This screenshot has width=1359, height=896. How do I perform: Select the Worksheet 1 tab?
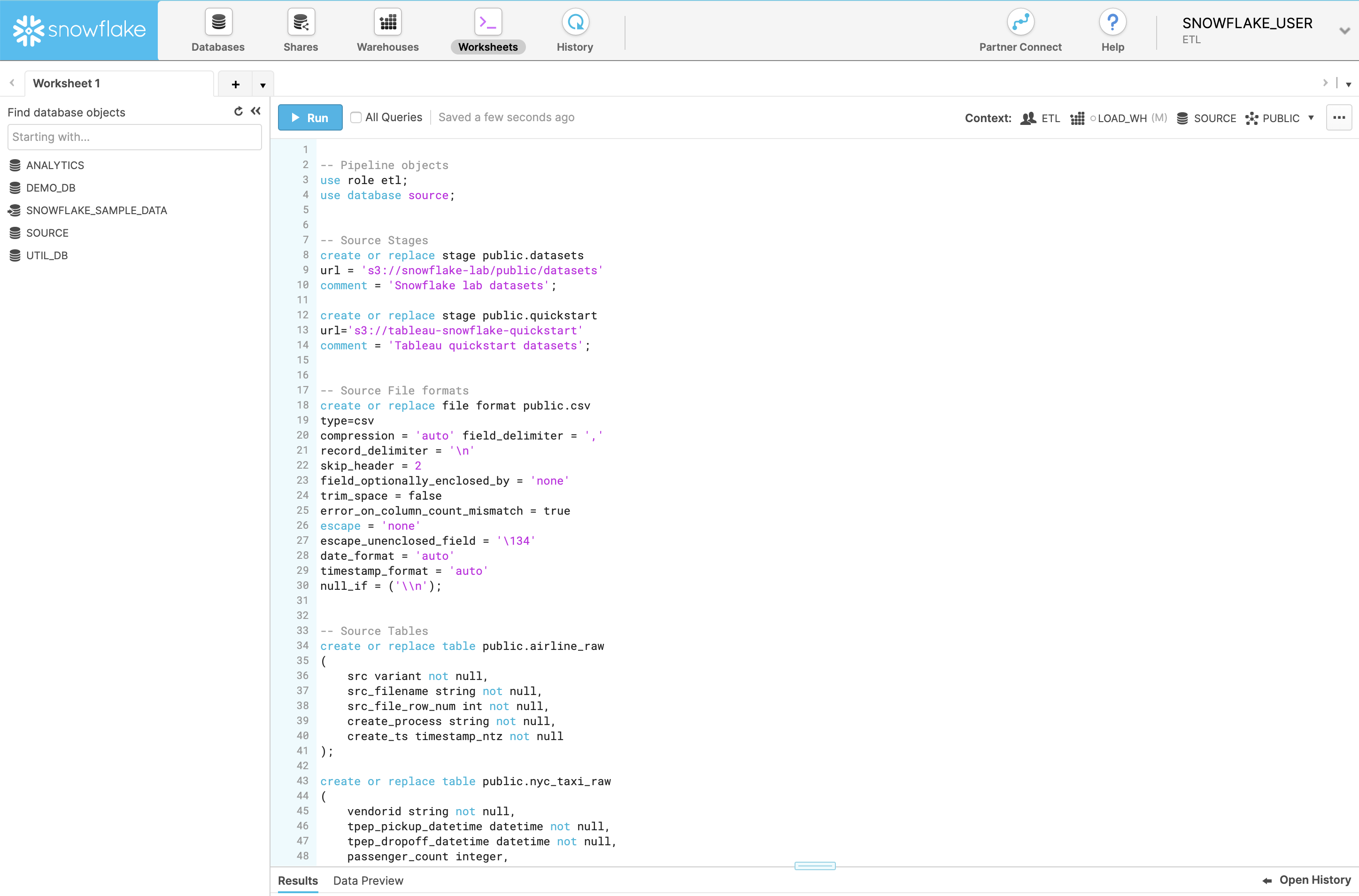(x=119, y=84)
